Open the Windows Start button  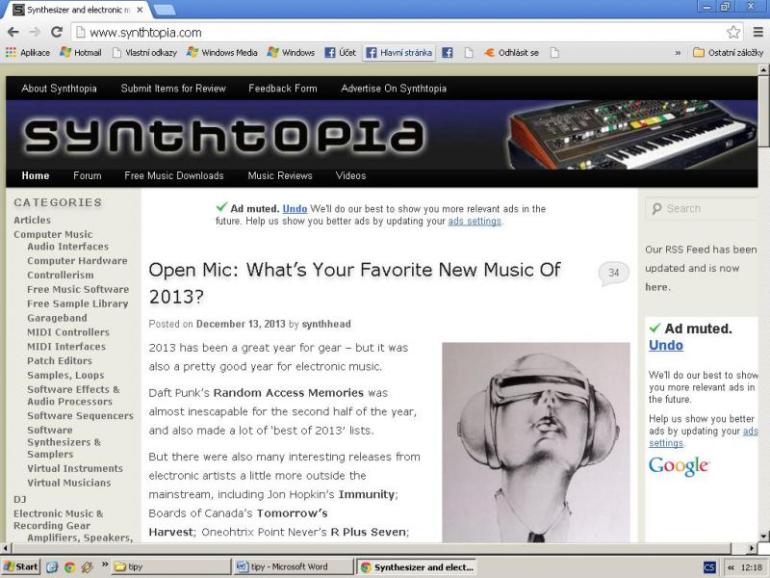point(21,567)
